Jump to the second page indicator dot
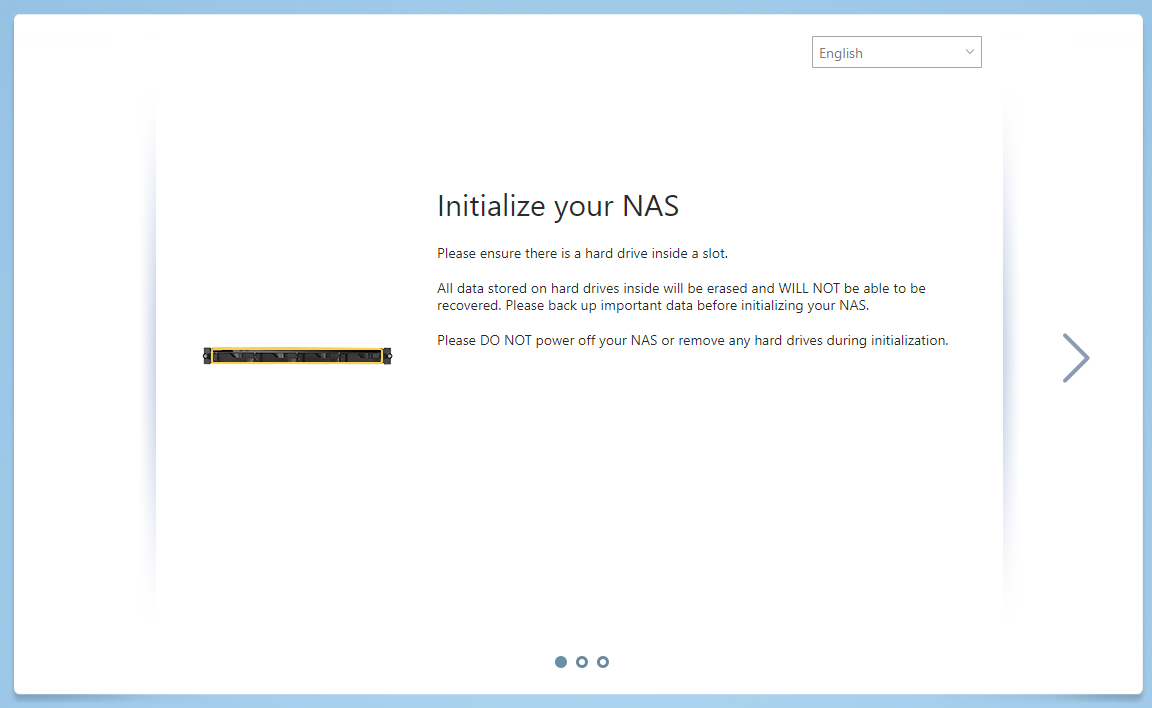The image size is (1152, 708). click(x=582, y=662)
